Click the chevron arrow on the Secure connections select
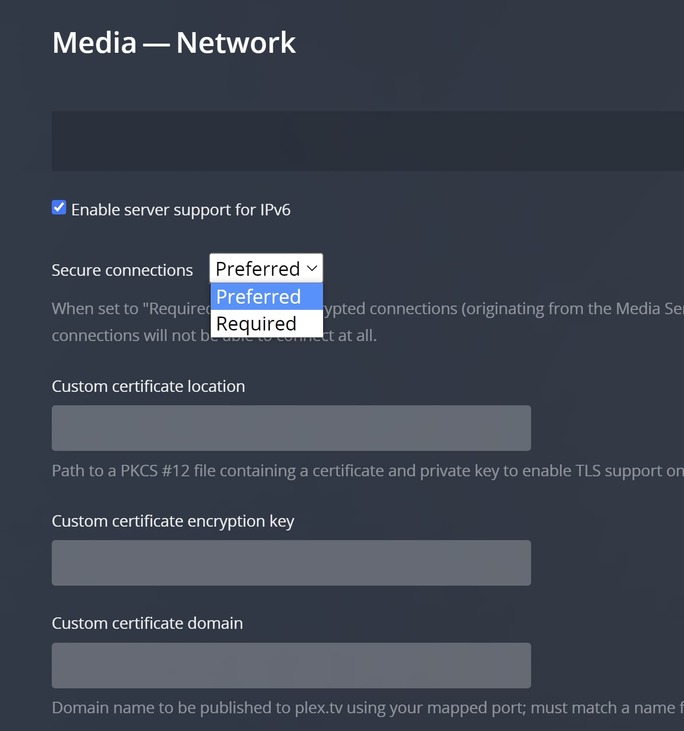This screenshot has width=684, height=731. point(312,268)
